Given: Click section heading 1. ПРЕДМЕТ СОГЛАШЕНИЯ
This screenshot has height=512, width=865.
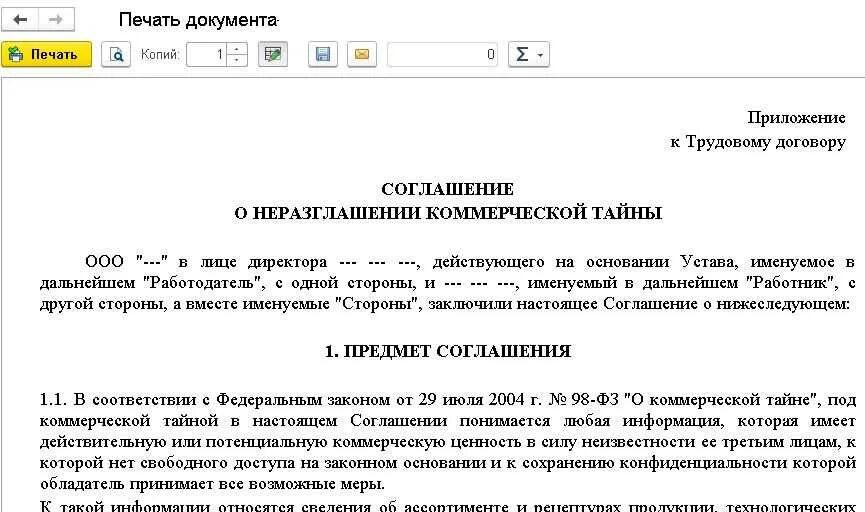Looking at the screenshot, I should click(447, 351).
